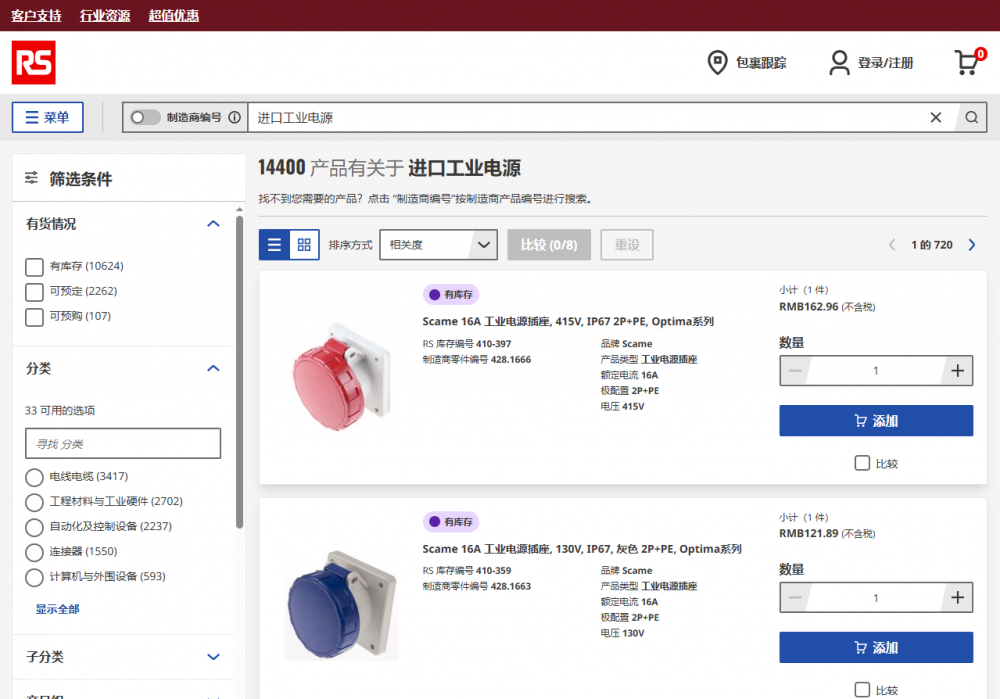Open the 相关度 sort dropdown
The image size is (1000, 699).
pyautogui.click(x=439, y=245)
